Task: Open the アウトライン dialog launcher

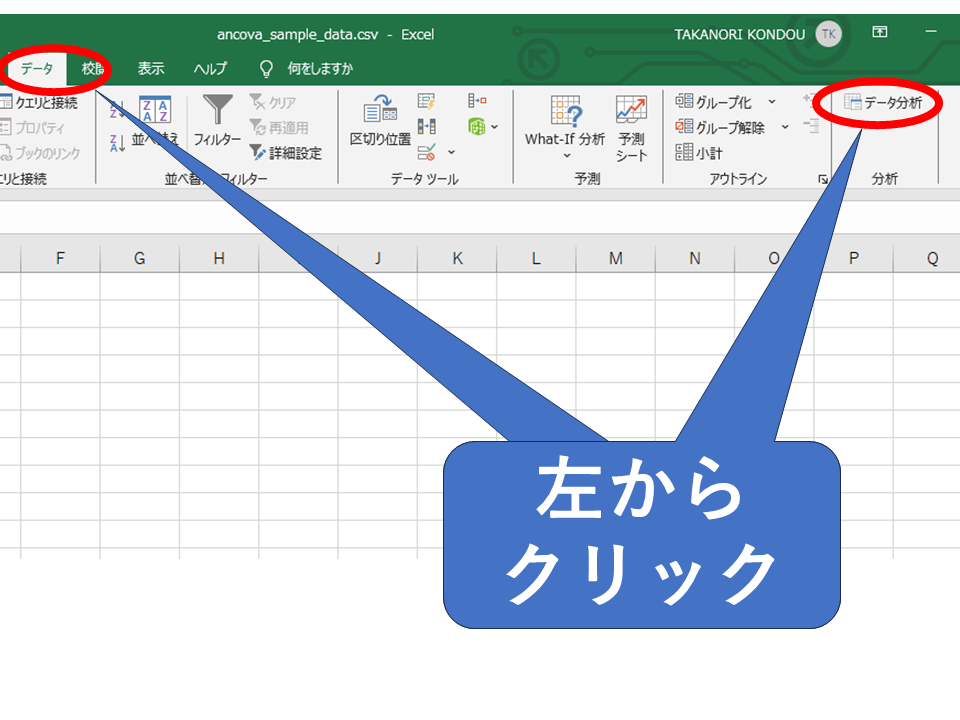Action: 822,179
